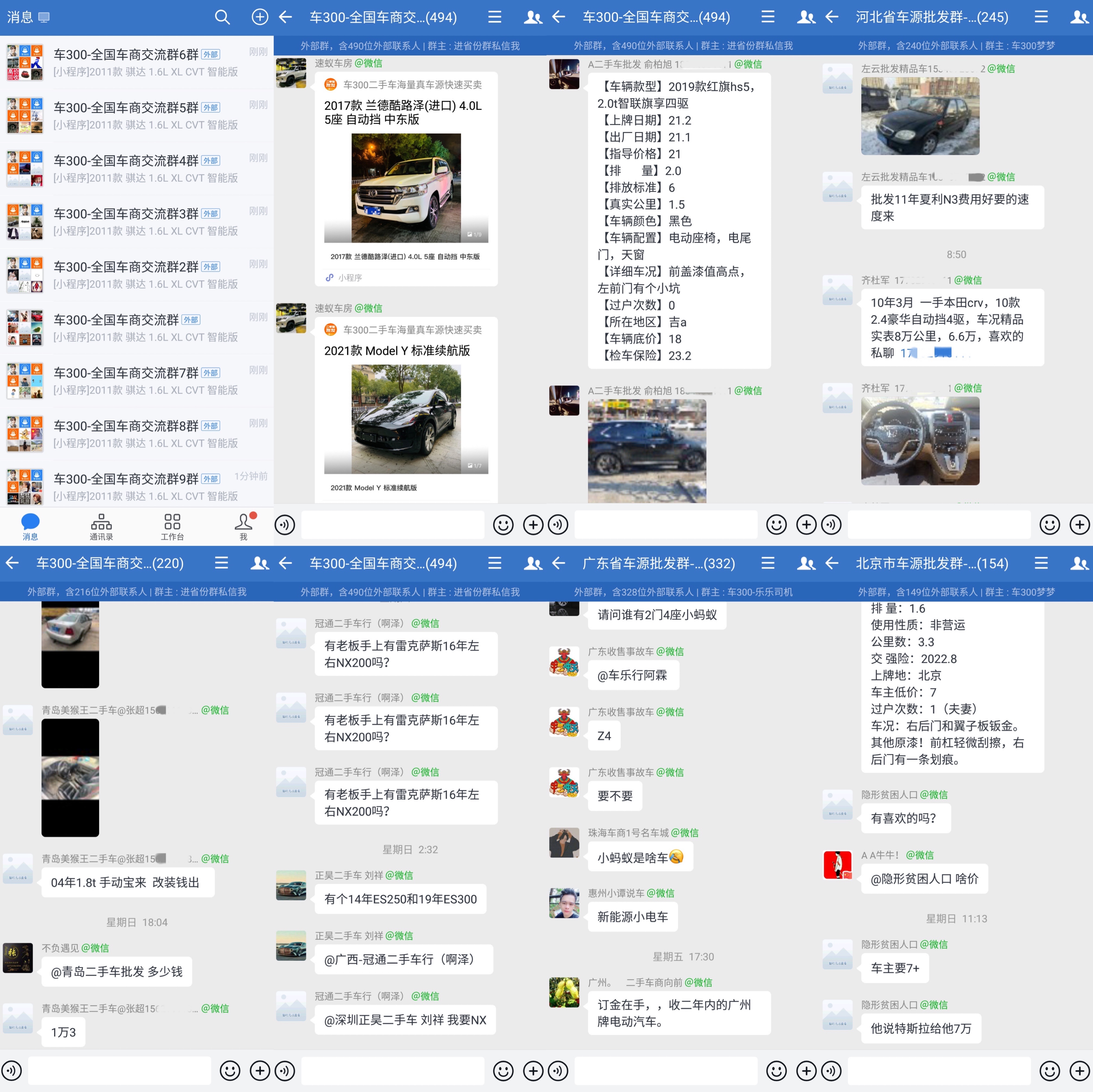1093x1092 pixels.
Task: Go back from 河北省车源批发群 chat
Action: 832,18
